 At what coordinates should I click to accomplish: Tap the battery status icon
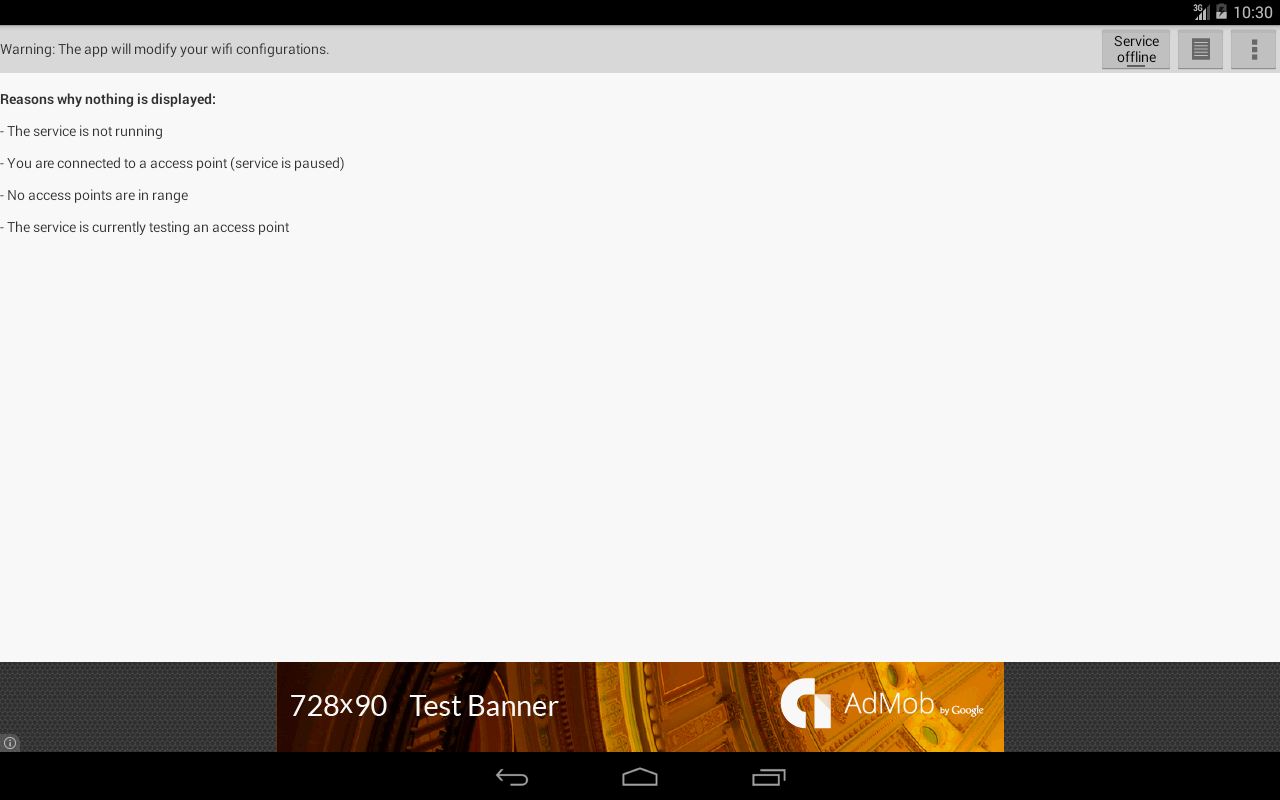click(1221, 12)
